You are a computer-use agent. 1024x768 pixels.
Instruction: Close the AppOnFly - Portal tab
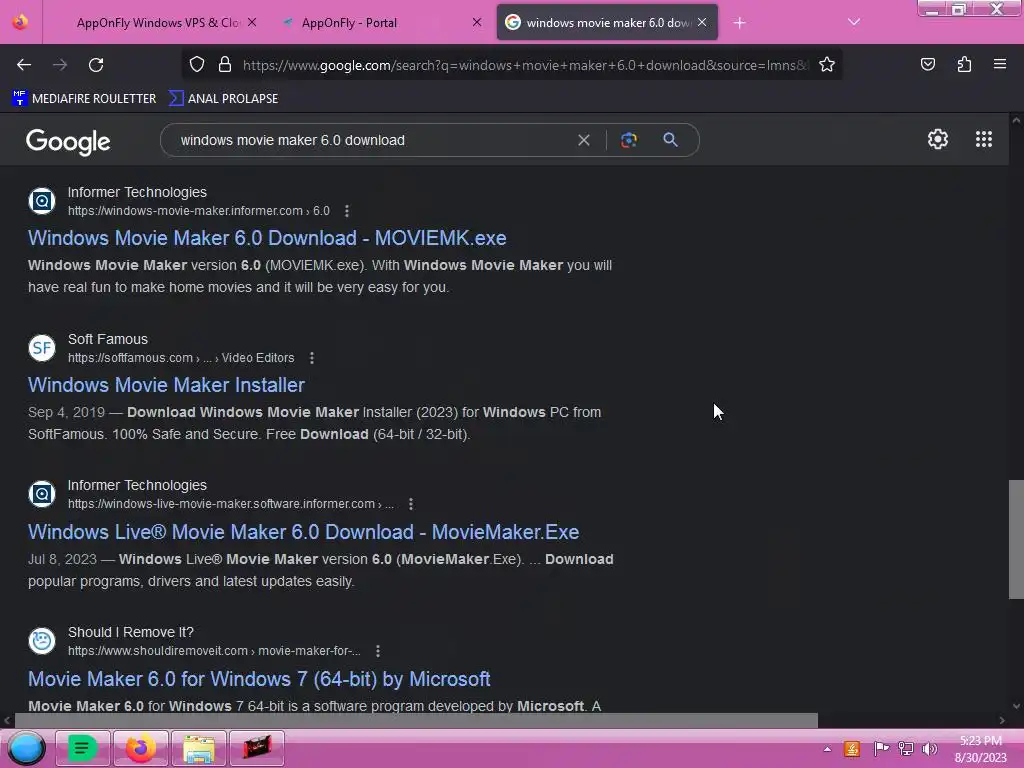tap(477, 22)
